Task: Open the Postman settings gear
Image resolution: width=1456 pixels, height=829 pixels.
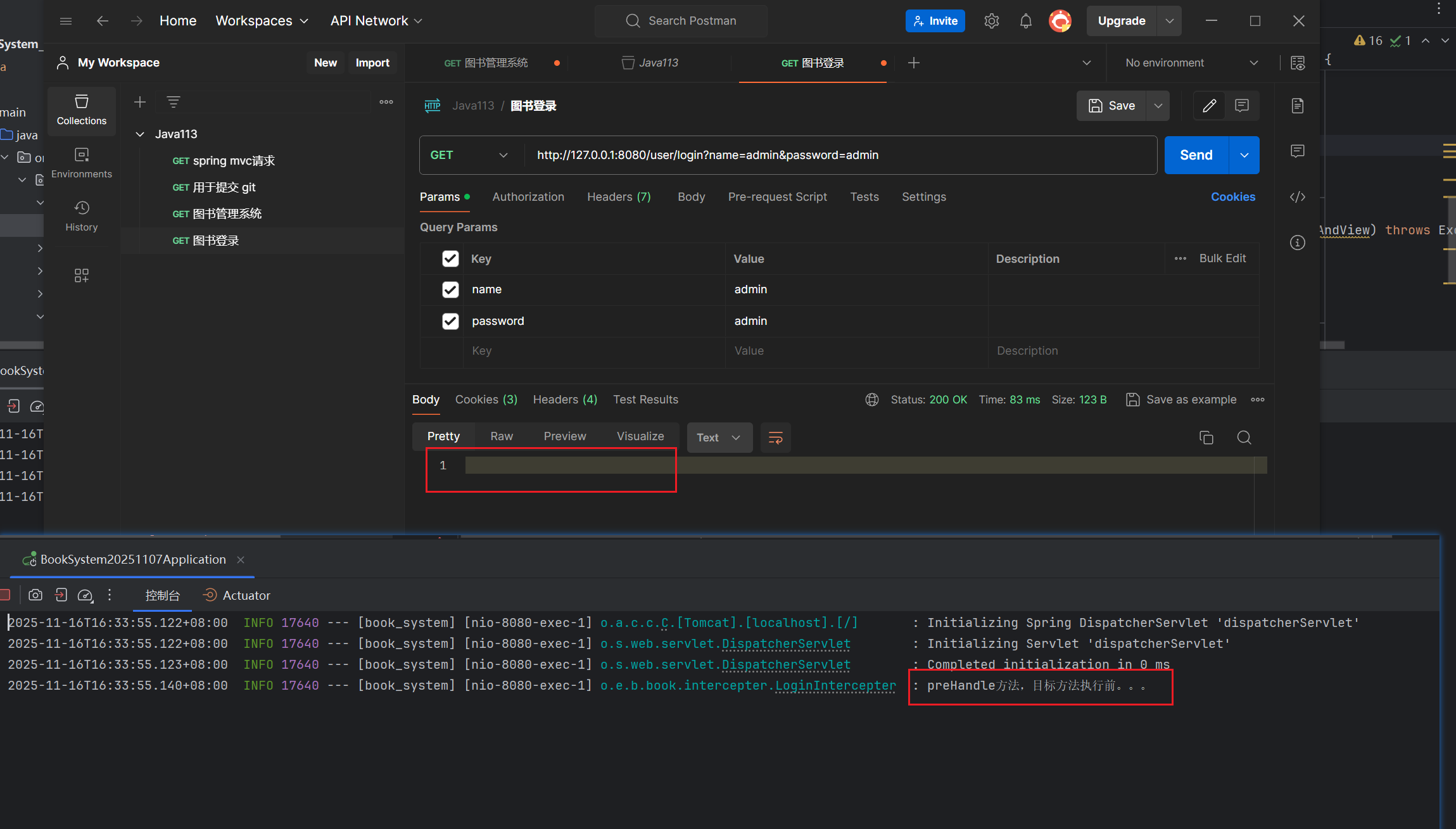Action: [991, 21]
